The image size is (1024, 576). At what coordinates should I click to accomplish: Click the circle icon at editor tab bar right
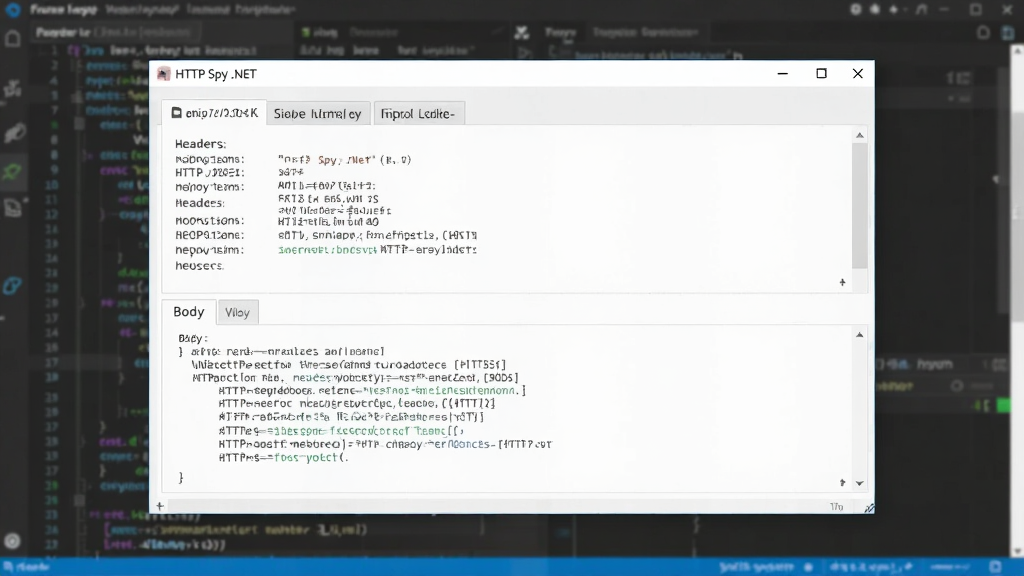(983, 33)
